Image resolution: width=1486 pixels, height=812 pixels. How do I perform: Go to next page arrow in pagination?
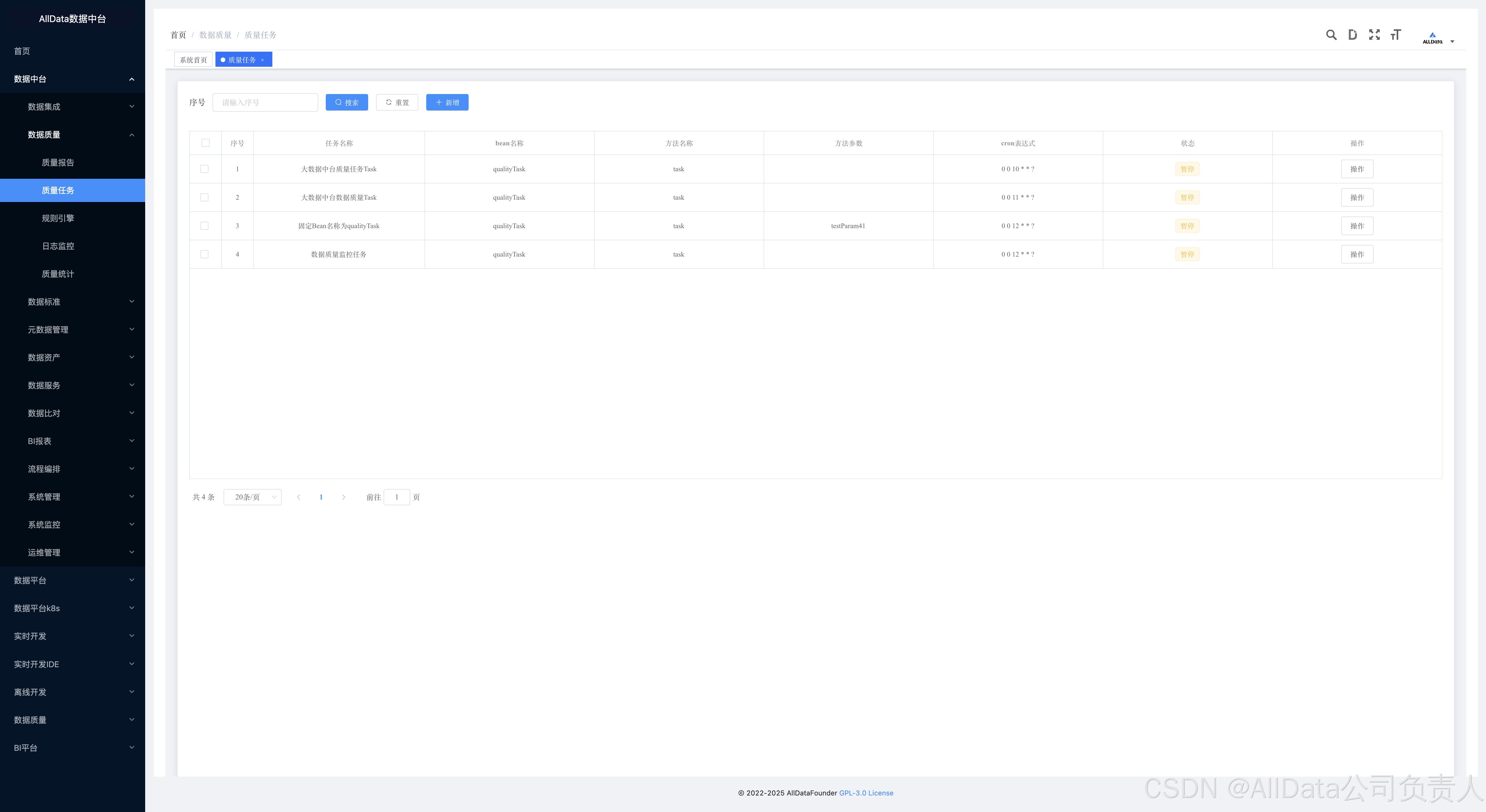344,497
